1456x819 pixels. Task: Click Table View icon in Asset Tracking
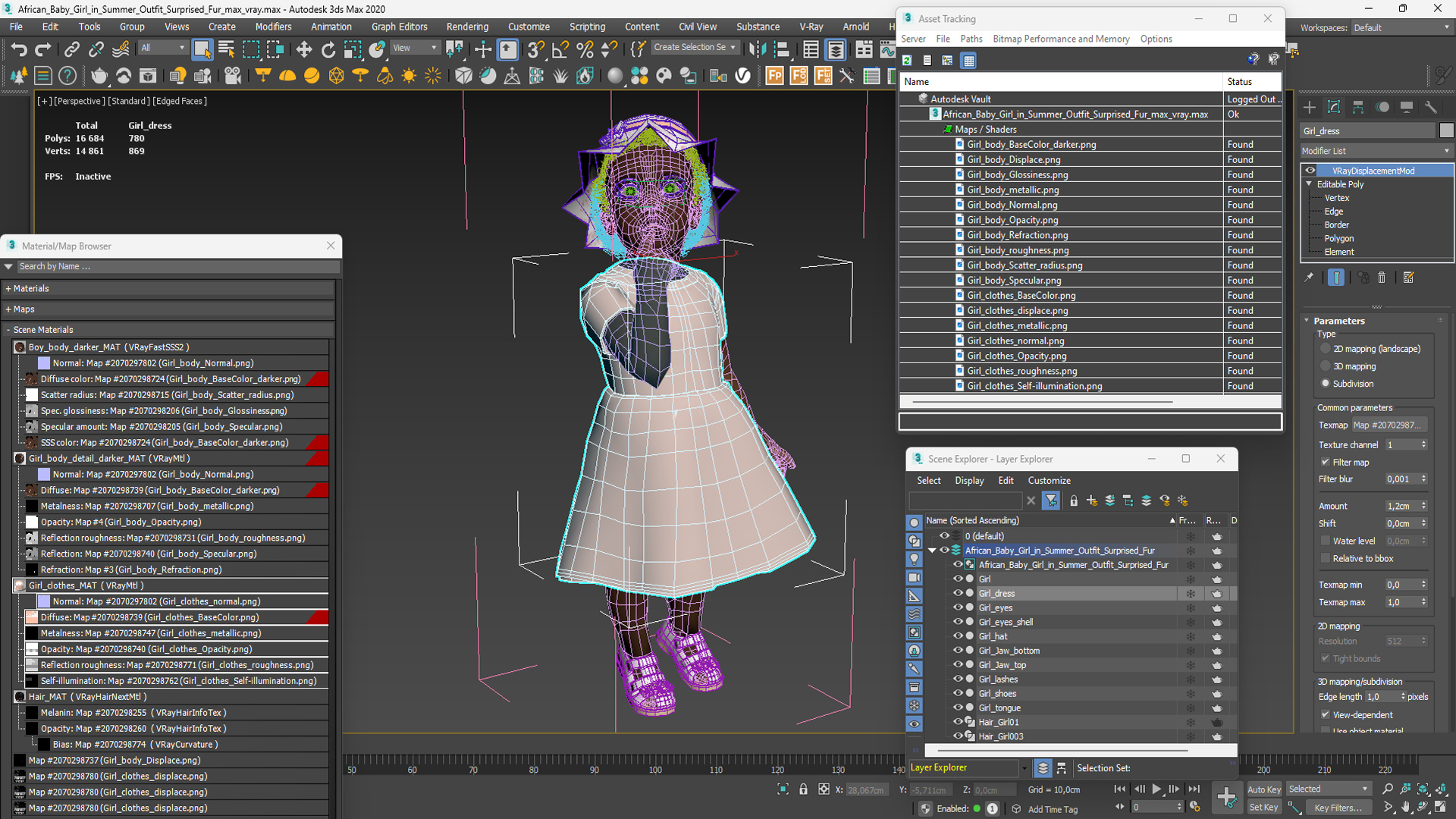coord(969,61)
